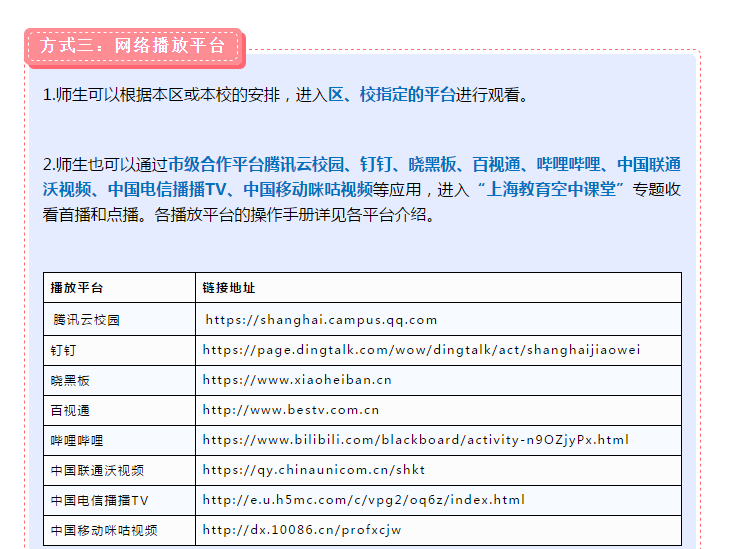
Task: Open the www.xiaoheiban.cn URL
Action: pos(297,380)
